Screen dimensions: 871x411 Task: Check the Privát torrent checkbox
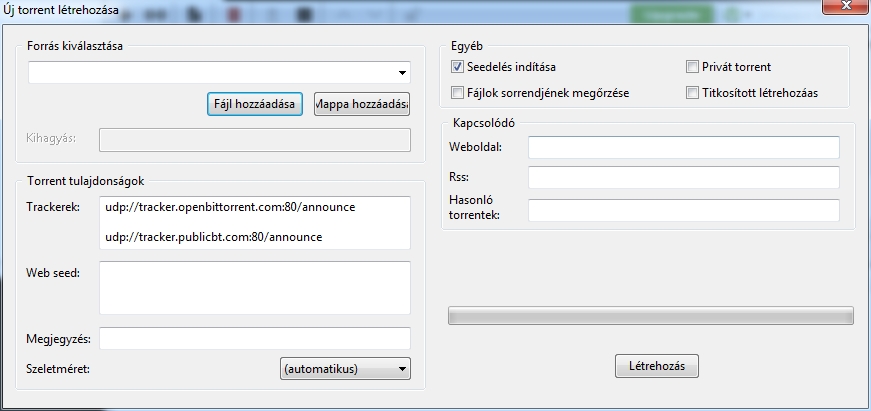[692, 67]
